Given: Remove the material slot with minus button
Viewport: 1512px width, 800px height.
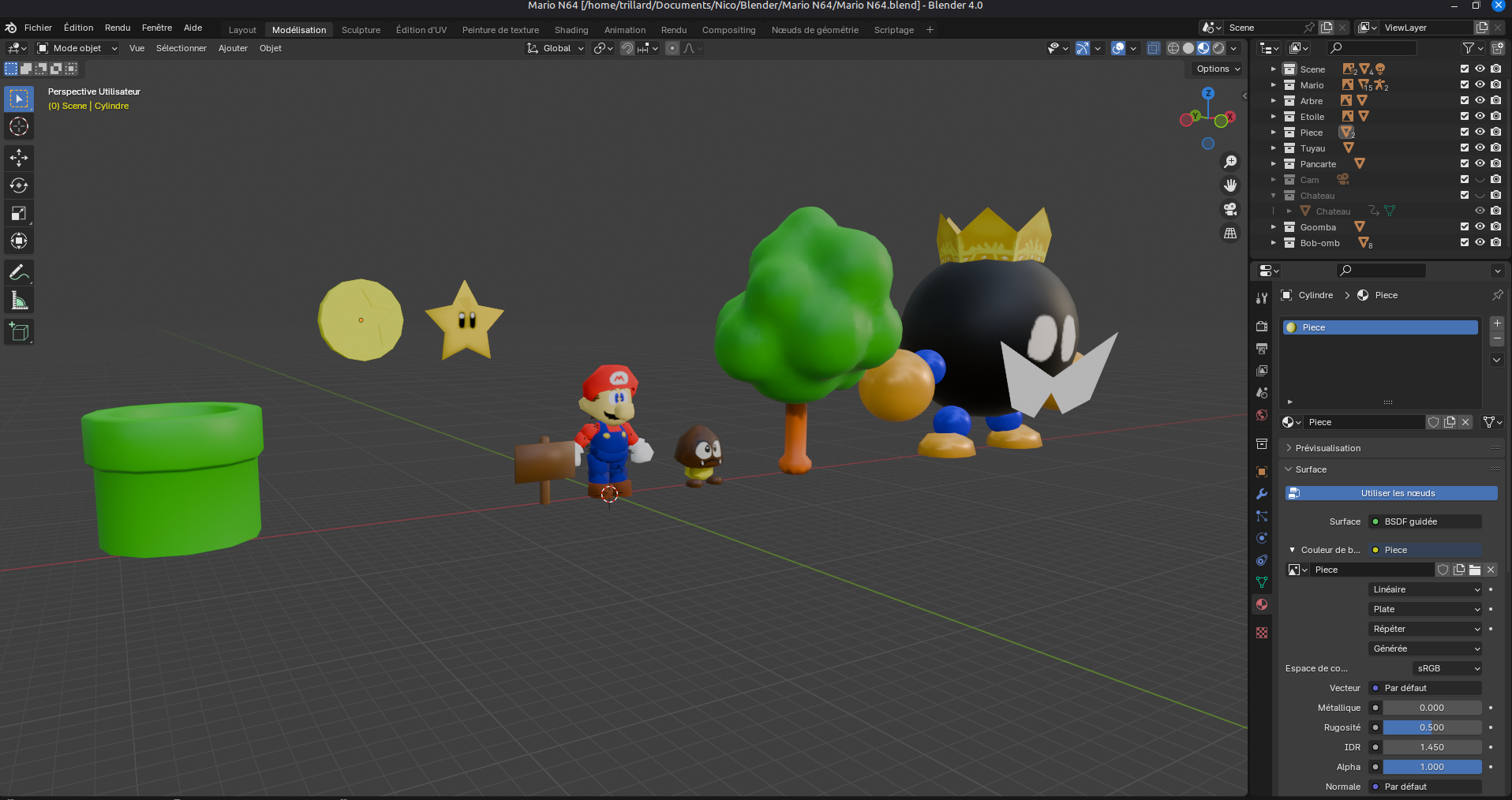Looking at the screenshot, I should (1497, 338).
